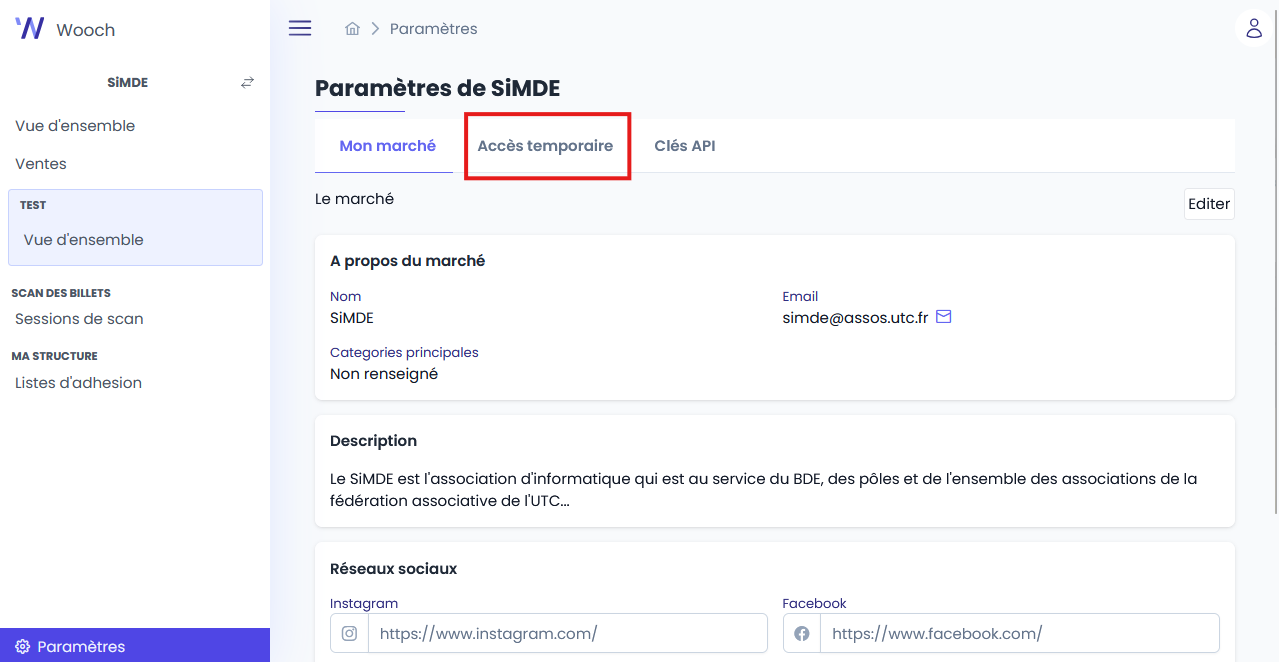Select Vue d'ensemble under TEST
The height and width of the screenshot is (662, 1279).
[84, 240]
